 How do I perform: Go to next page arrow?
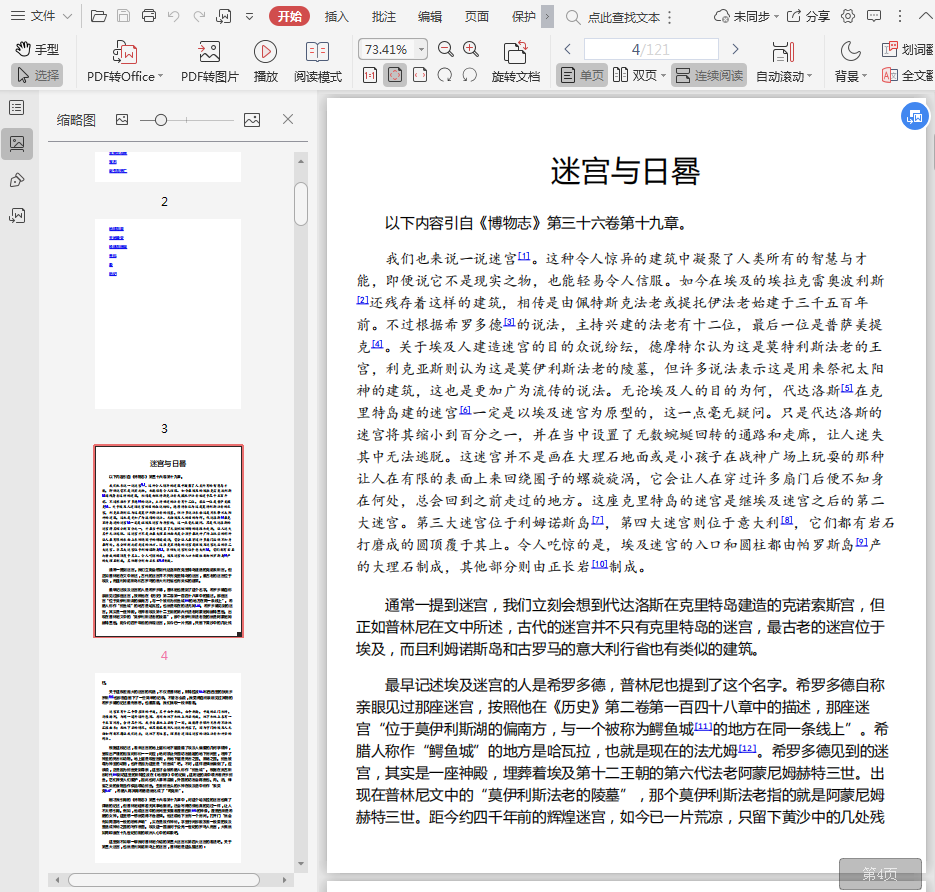click(735, 49)
